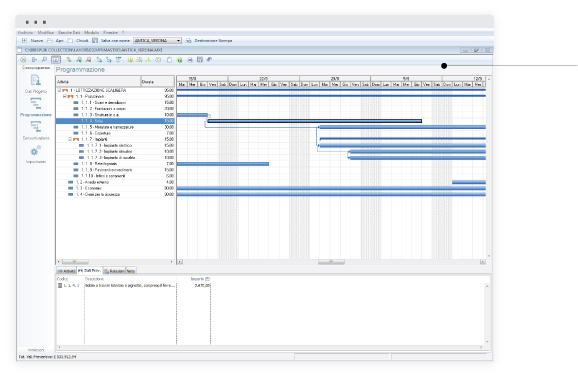Open Dati Progetto in the sidebar
578x379 pixels.
click(x=36, y=84)
